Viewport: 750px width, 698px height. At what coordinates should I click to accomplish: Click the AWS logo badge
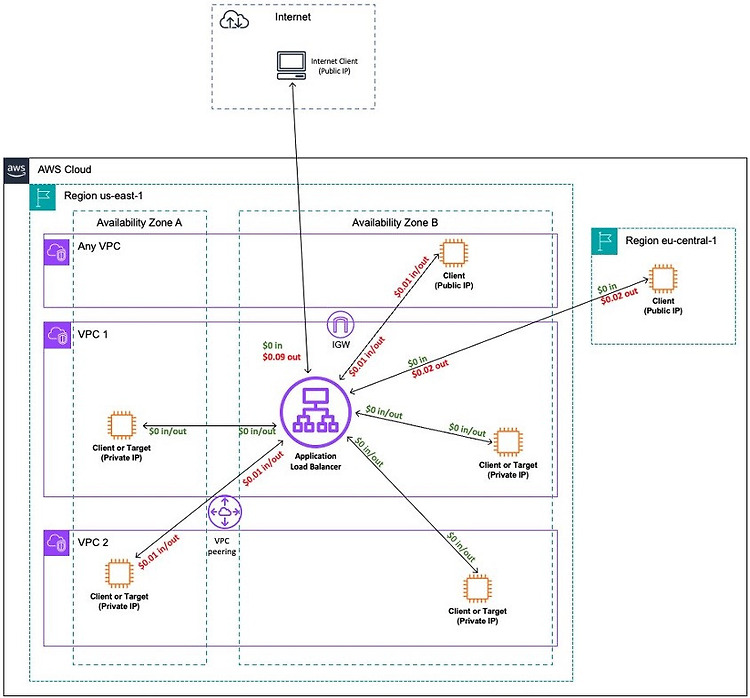pos(16,170)
